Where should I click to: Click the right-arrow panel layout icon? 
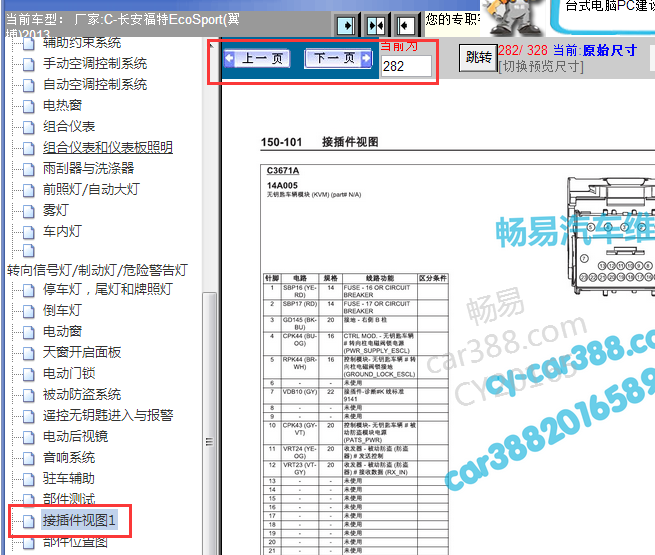tap(346, 26)
